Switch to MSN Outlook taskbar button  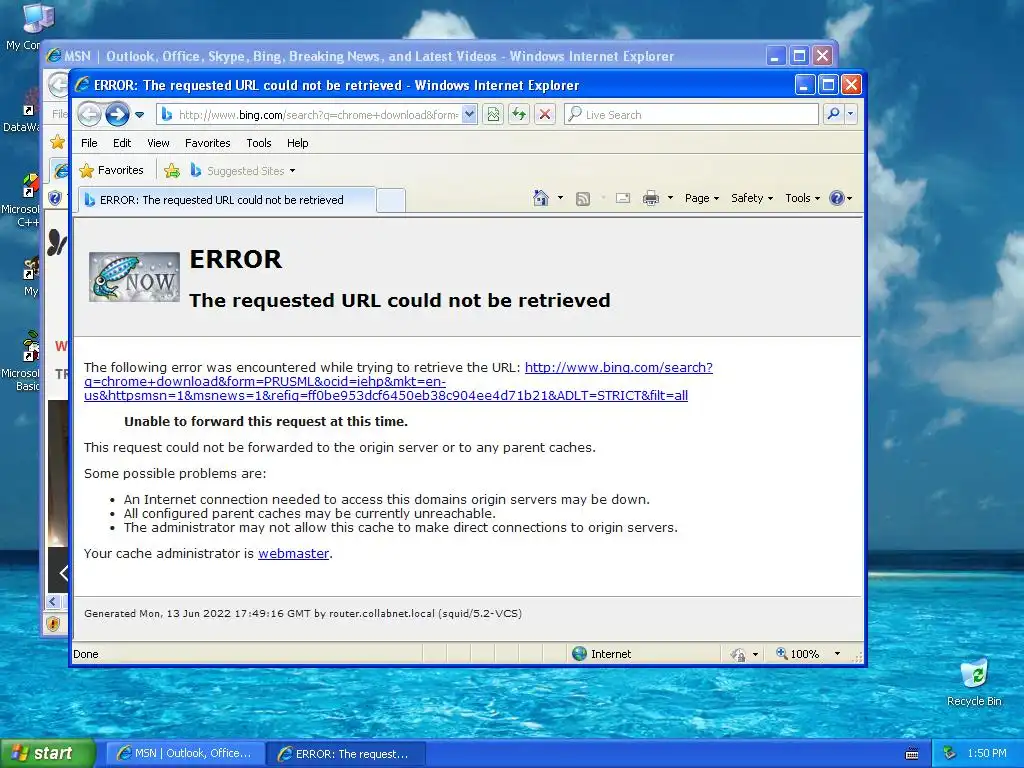click(x=185, y=753)
